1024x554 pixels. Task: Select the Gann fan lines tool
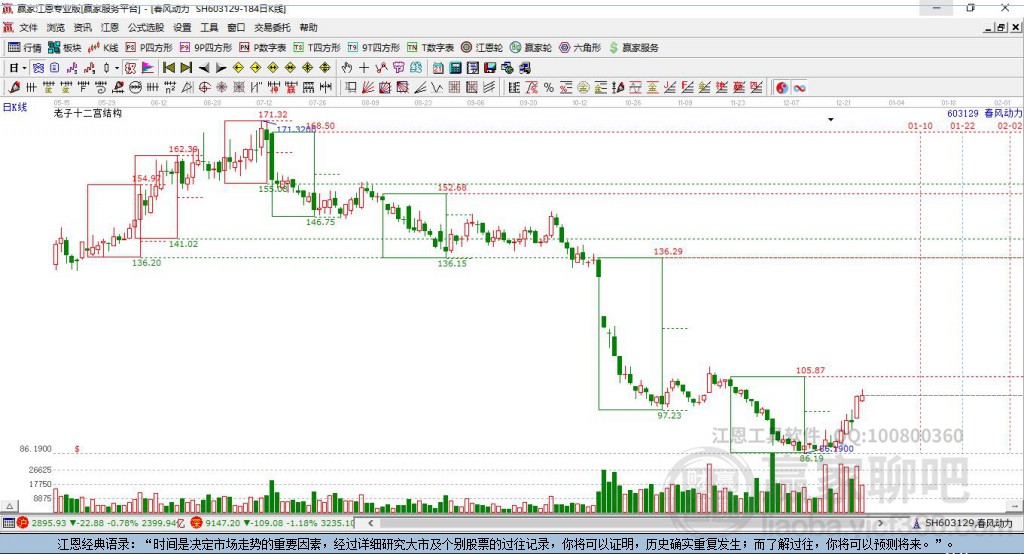(x=368, y=88)
